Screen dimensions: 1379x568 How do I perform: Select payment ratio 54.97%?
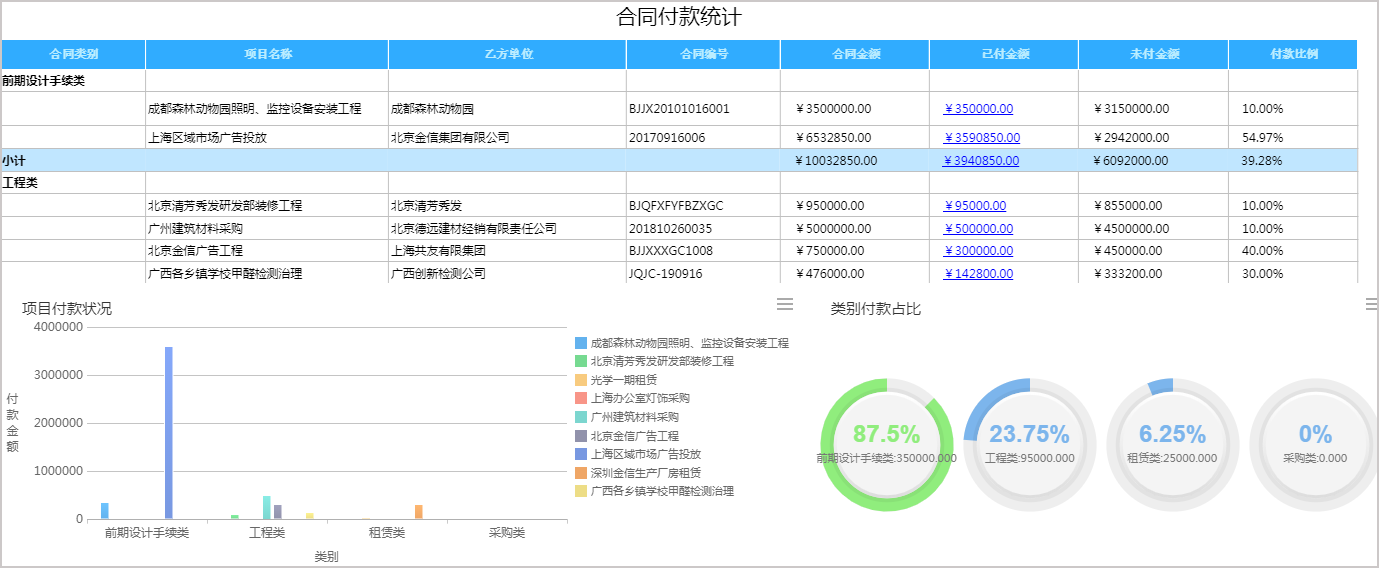(1262, 137)
